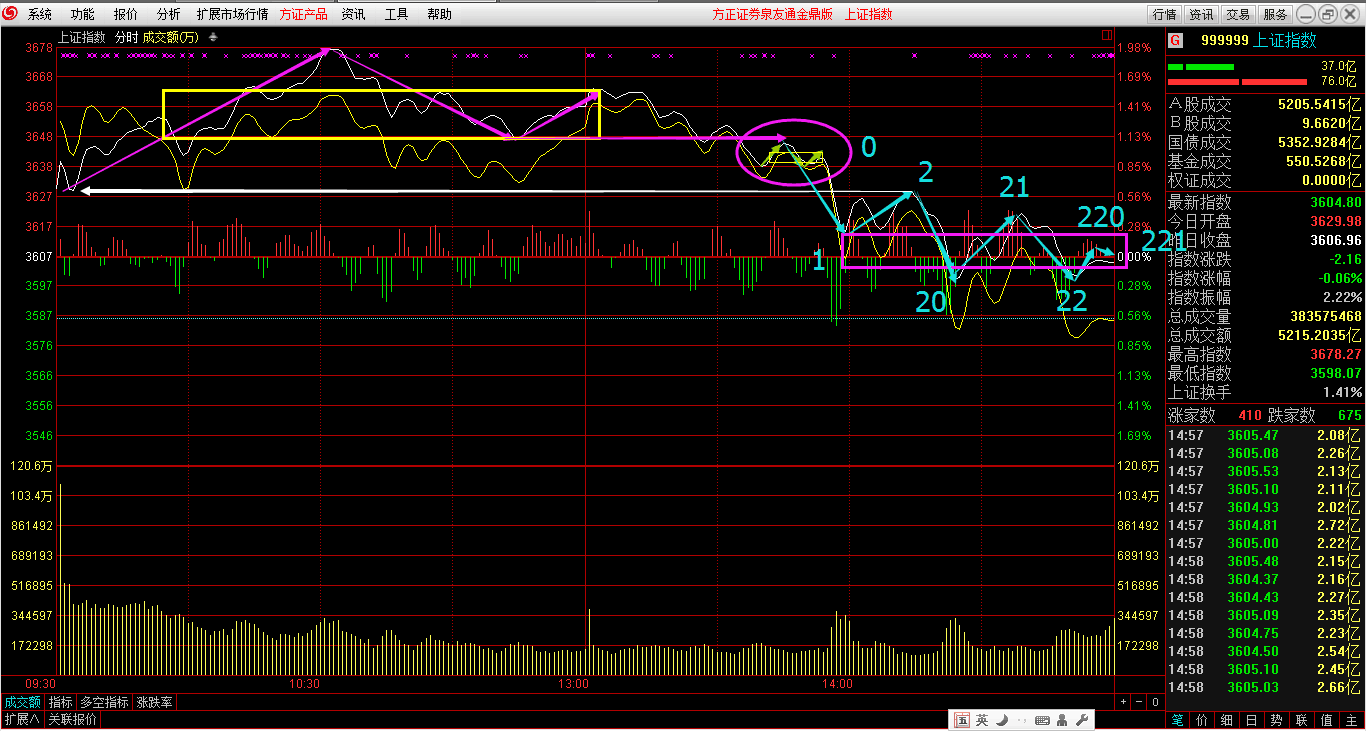Switch to the 多空指标 tab
This screenshot has height=731, width=1366.
[x=104, y=702]
